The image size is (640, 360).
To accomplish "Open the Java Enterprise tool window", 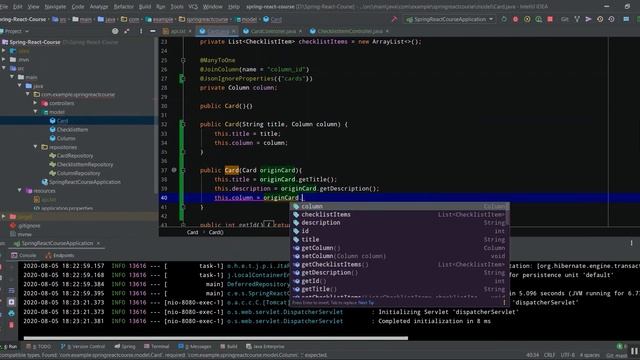I will [x=265, y=347].
